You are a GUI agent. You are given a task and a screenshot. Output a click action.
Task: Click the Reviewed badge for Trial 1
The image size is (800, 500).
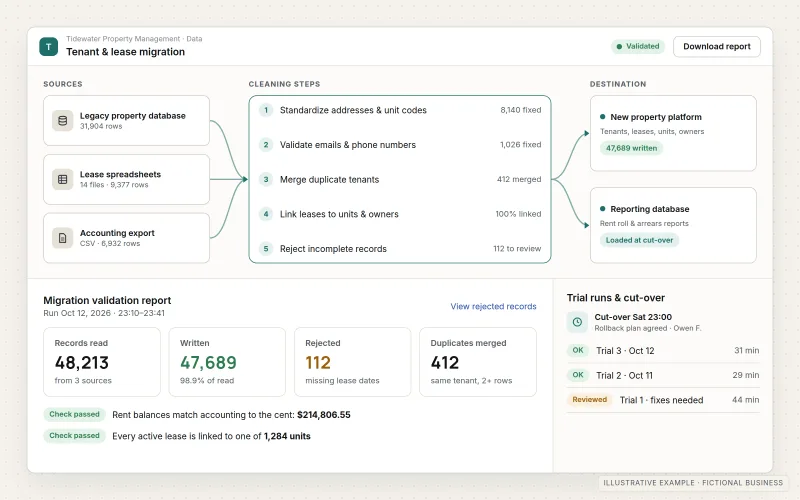click(589, 399)
